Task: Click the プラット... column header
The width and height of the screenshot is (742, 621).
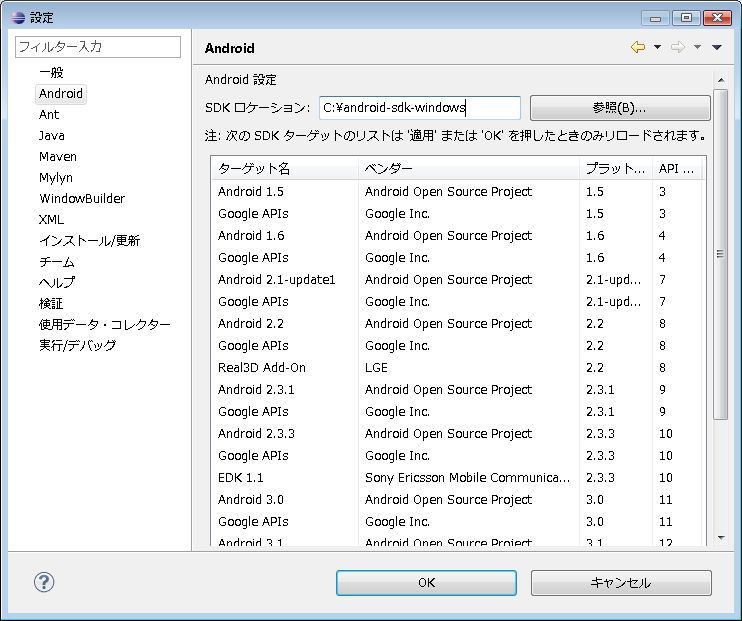Action: pyautogui.click(x=616, y=169)
